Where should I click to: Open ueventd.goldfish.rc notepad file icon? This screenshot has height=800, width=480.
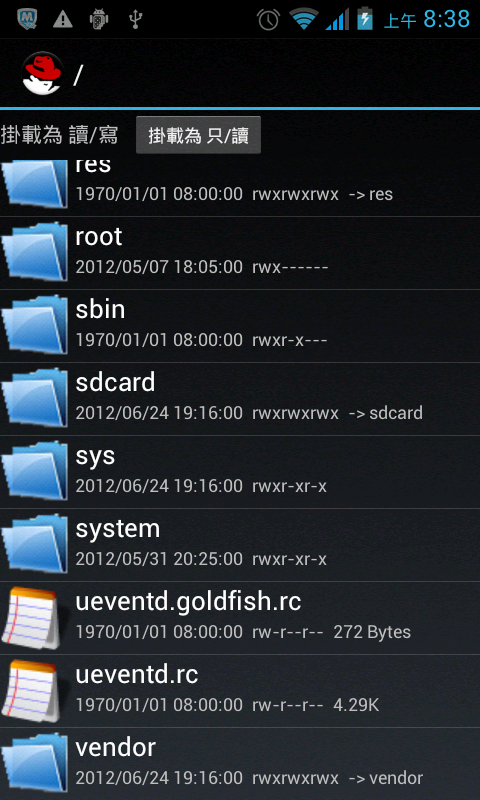click(31, 617)
